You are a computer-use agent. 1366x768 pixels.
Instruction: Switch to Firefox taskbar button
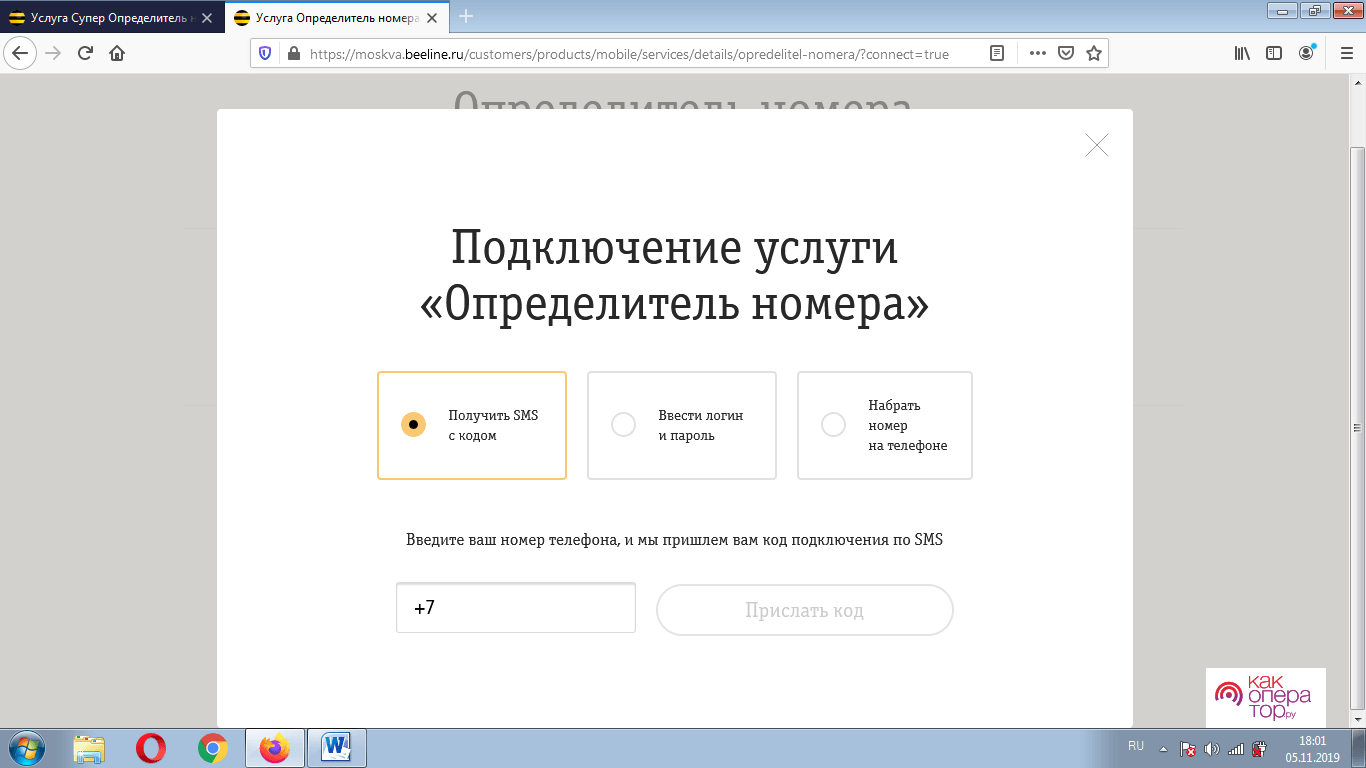[x=274, y=748]
